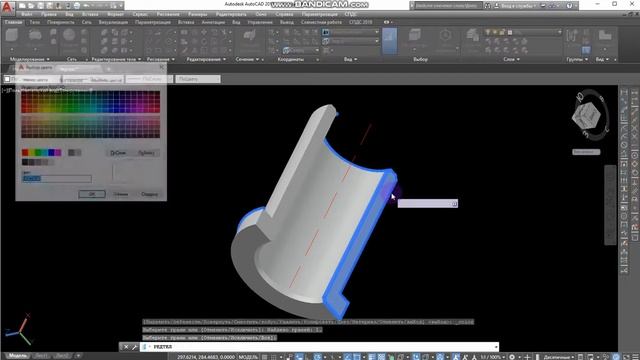Click the search binoculars icon in title bar
Screen dimensions: 640x360
(x=487, y=6)
